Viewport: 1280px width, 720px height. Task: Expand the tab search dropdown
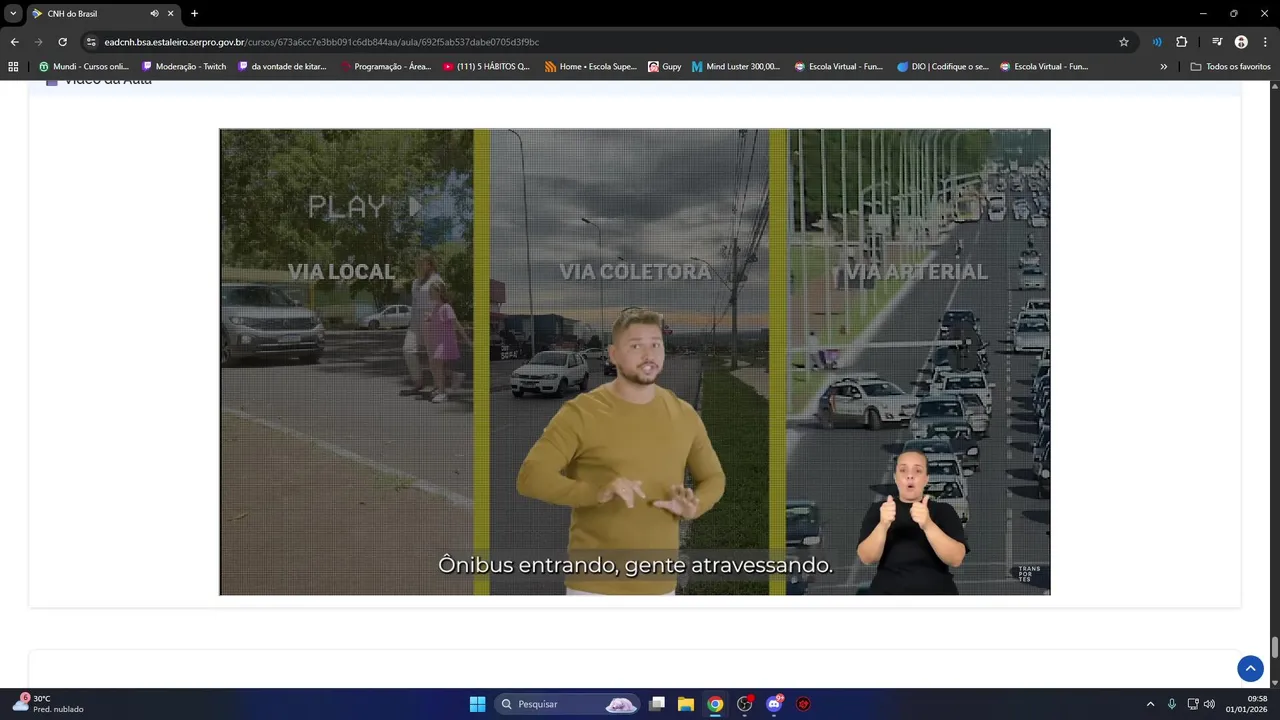(13, 13)
